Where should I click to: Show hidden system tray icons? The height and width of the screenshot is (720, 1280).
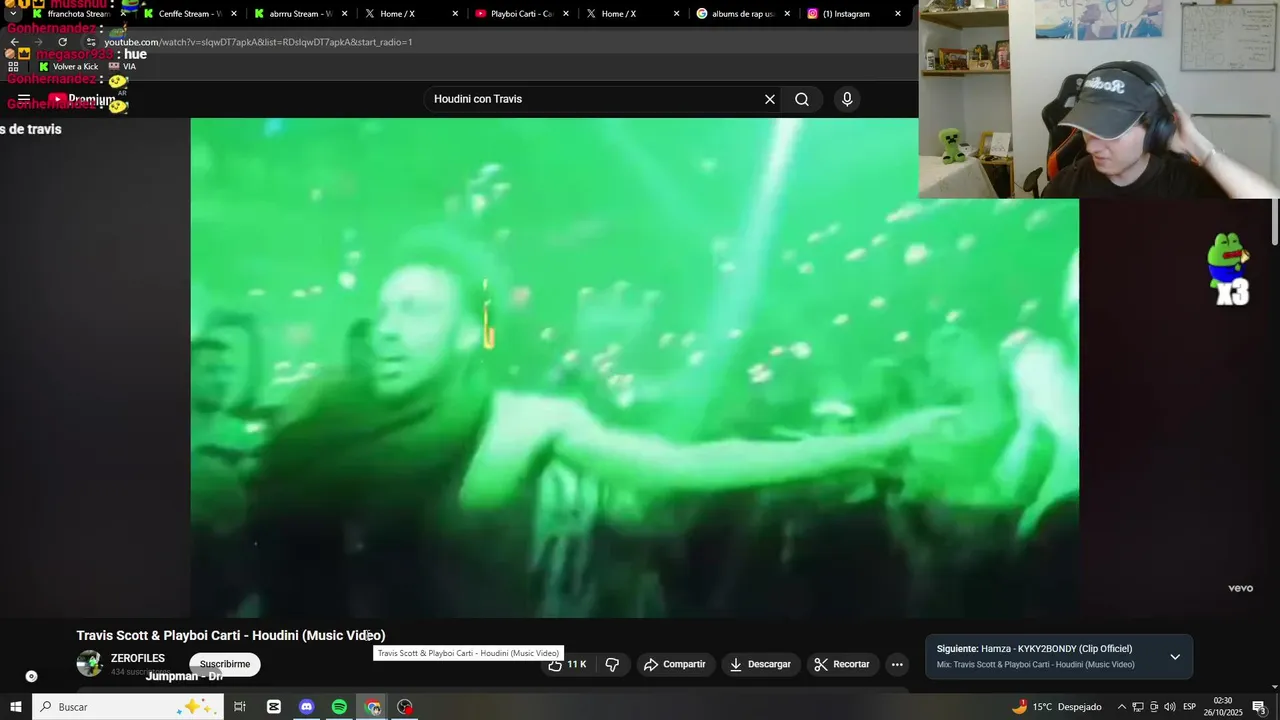[x=1121, y=707]
